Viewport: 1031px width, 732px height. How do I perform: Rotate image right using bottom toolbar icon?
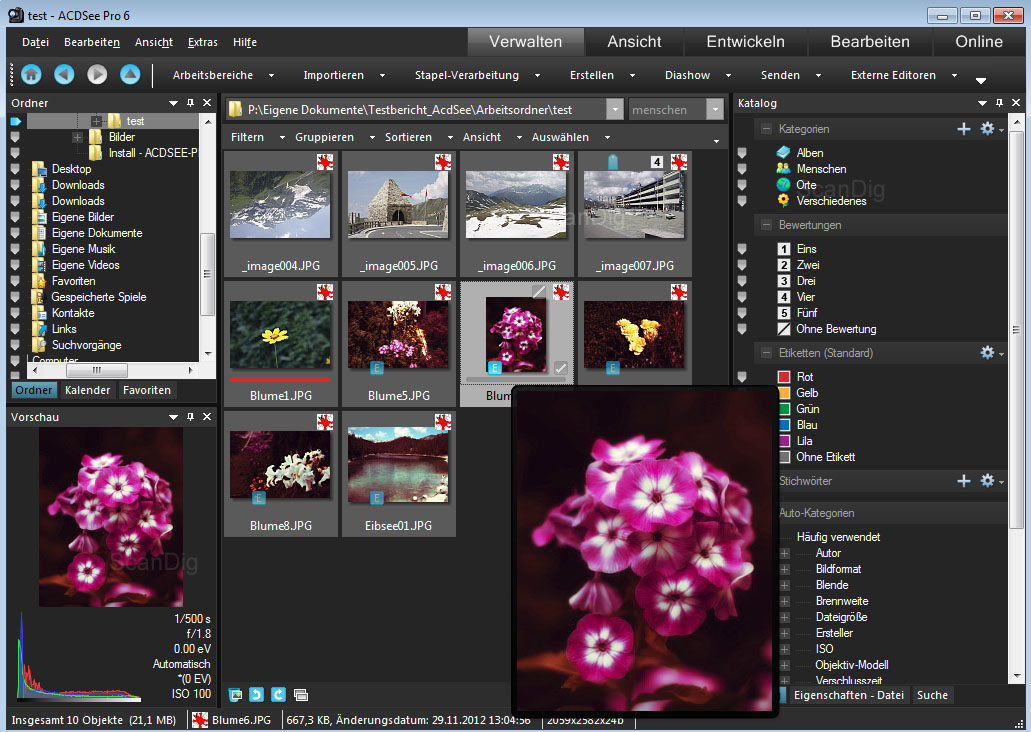(x=278, y=694)
